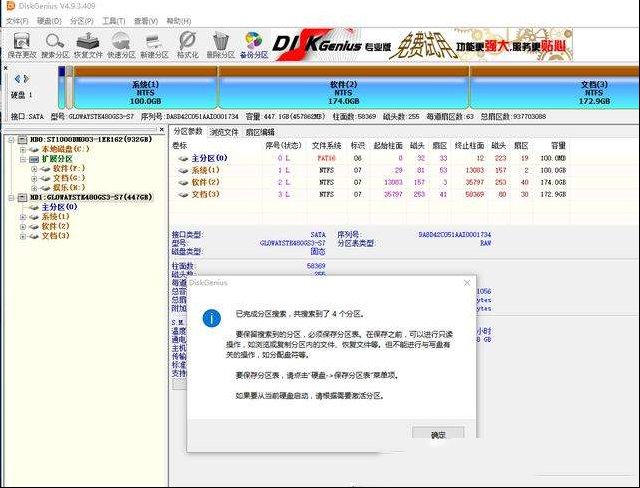Click the 扩展分区 icon in tree
640x488 pixels.
point(34,159)
